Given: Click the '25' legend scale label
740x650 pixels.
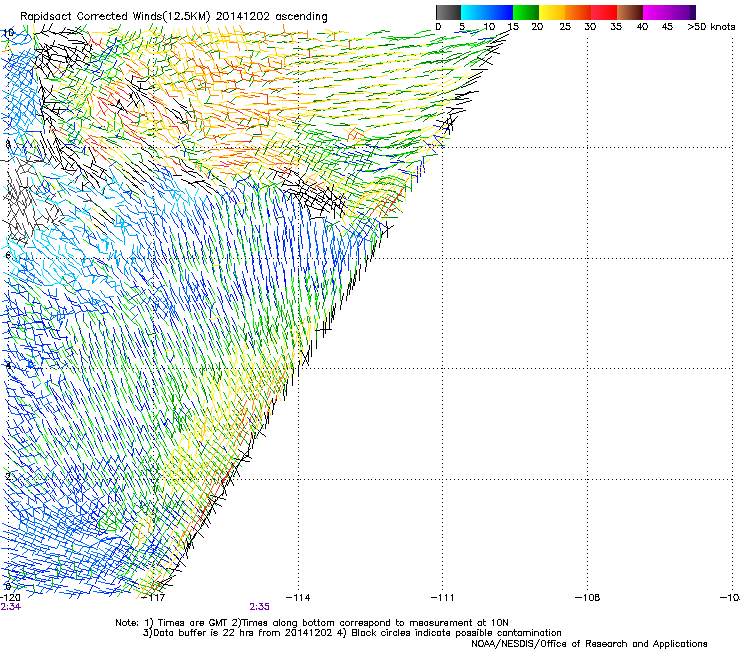Looking at the screenshot, I should (565, 27).
